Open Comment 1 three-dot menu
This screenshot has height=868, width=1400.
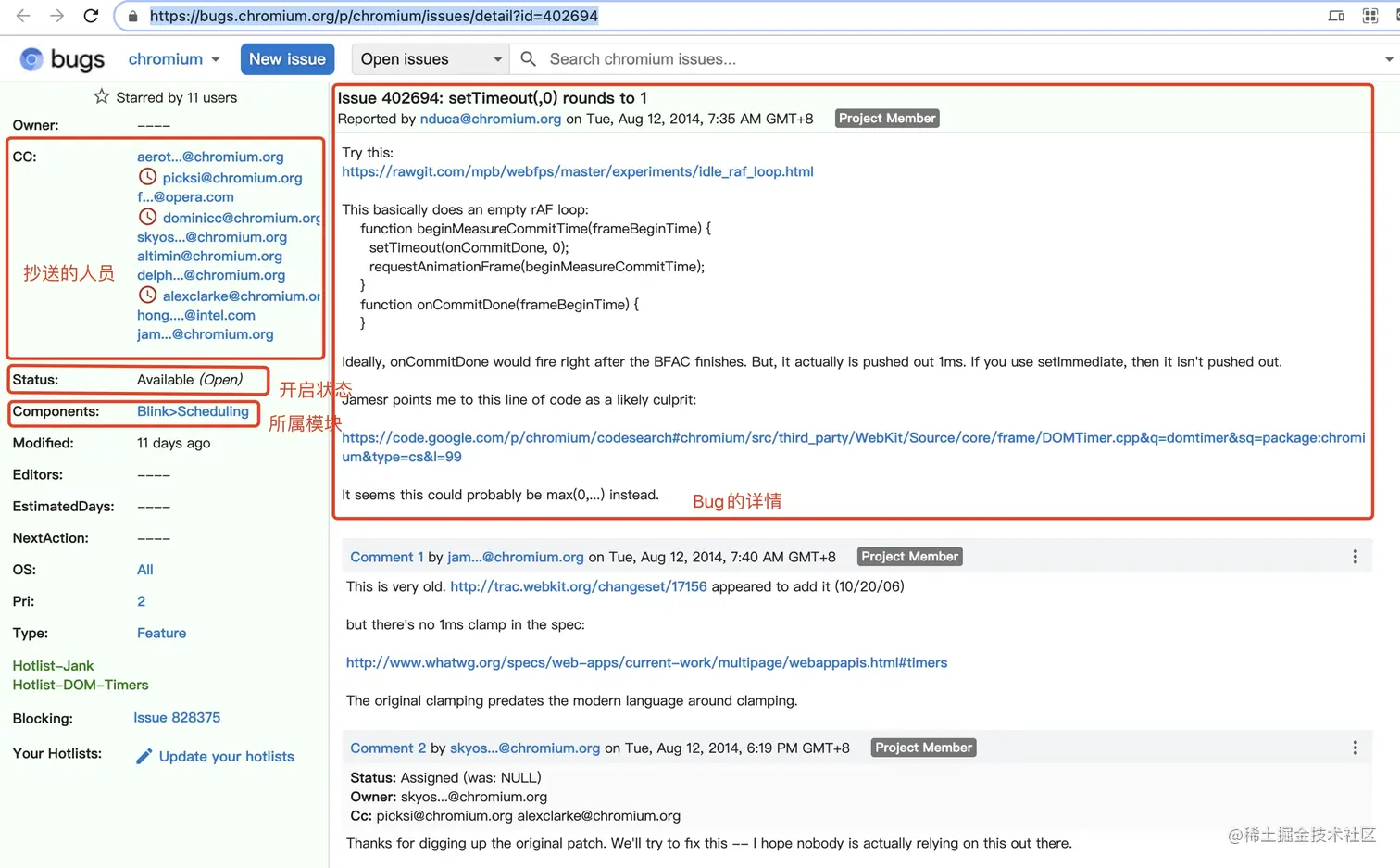(x=1355, y=557)
